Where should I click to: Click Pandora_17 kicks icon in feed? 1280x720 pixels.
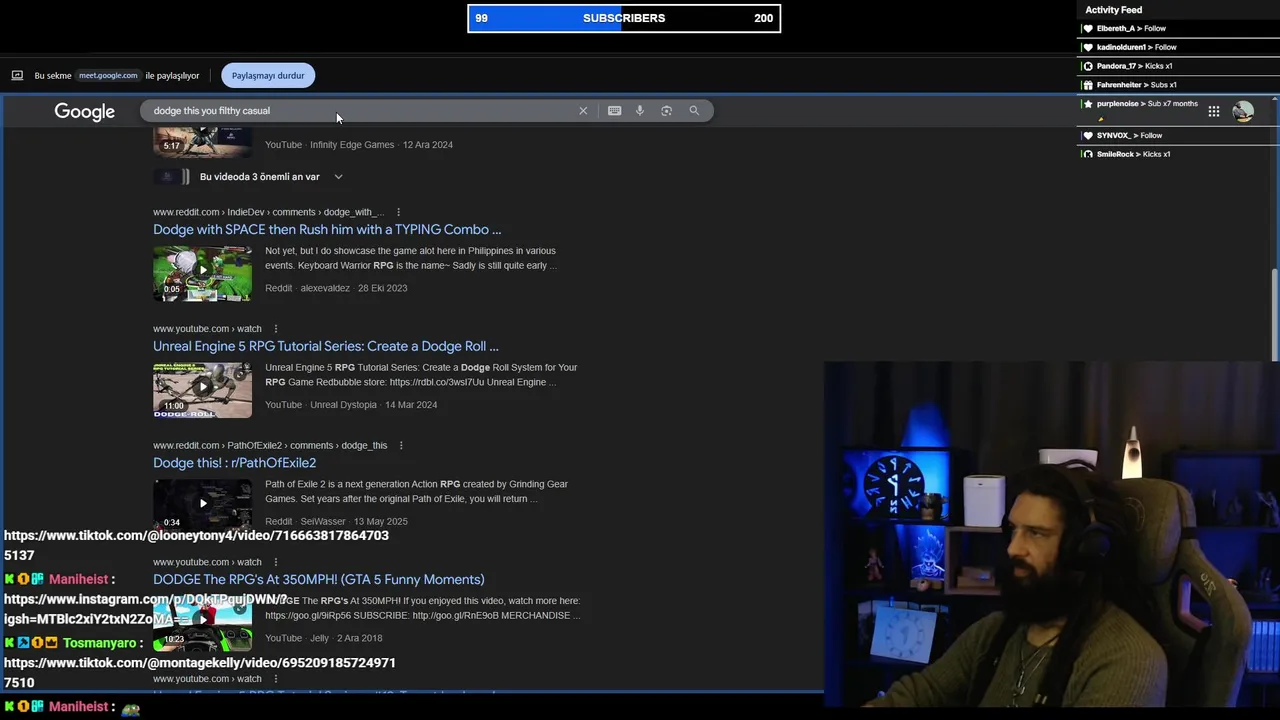[x=1088, y=67]
